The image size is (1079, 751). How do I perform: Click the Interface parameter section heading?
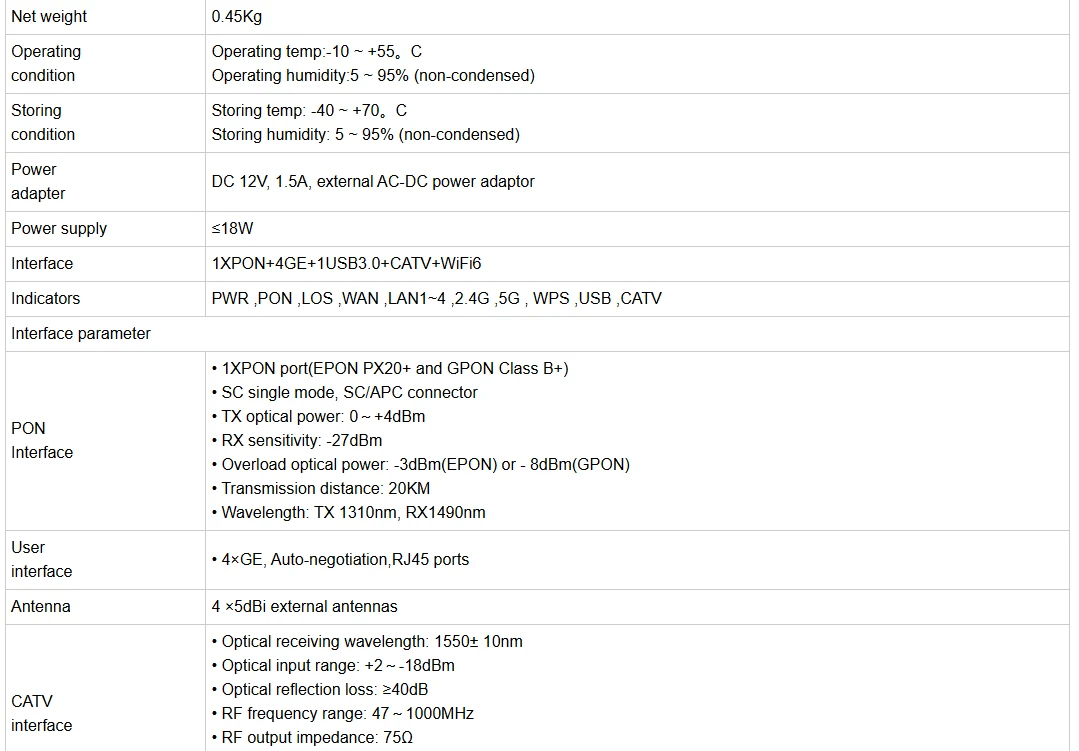click(x=81, y=334)
